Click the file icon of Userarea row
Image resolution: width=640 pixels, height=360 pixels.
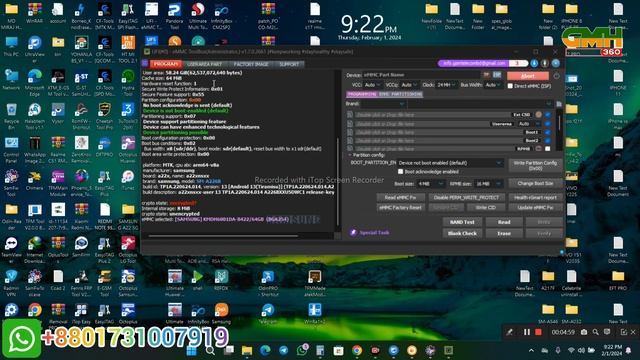click(350, 124)
